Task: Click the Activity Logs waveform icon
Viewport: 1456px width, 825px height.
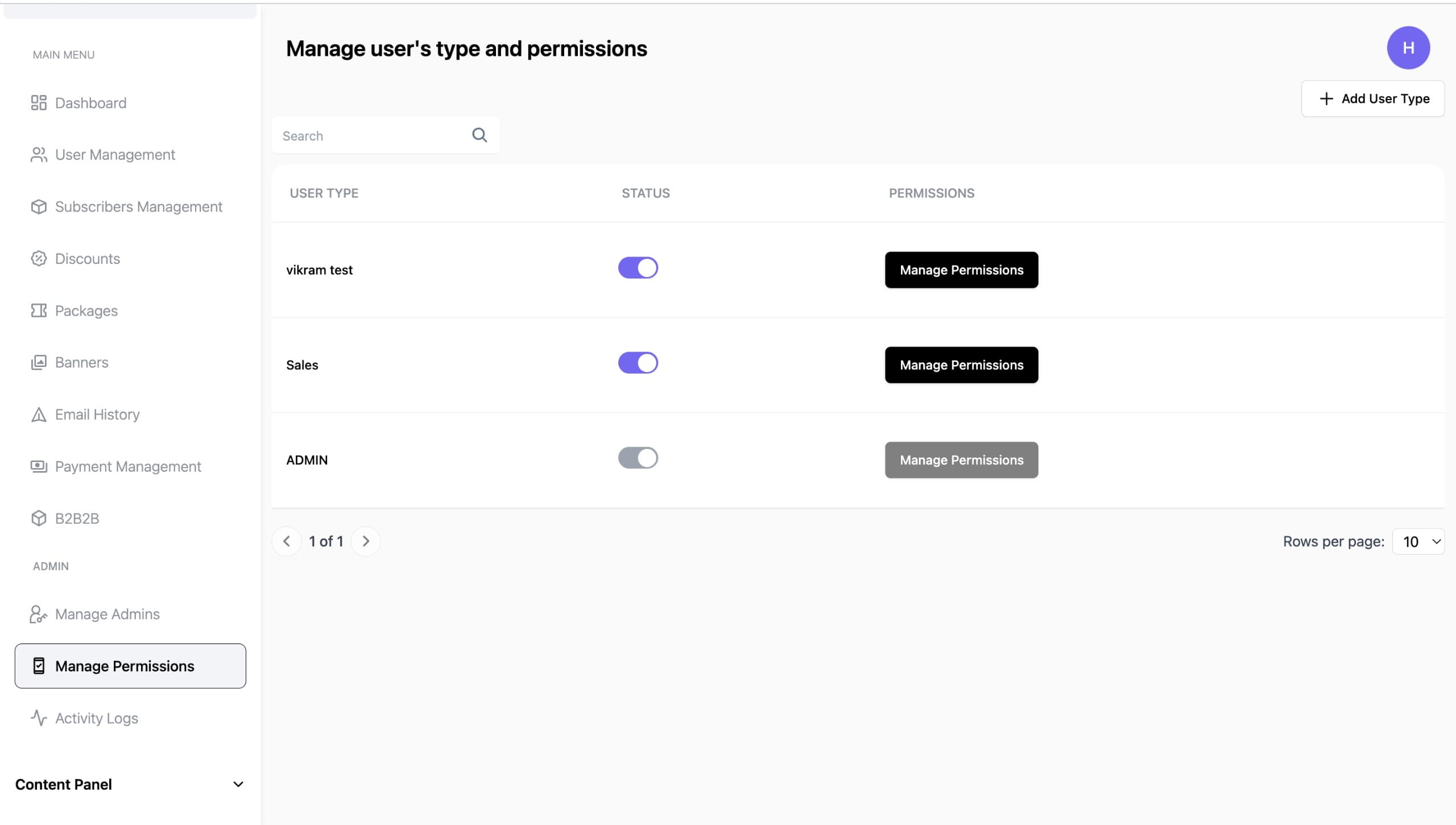Action: pos(38,718)
